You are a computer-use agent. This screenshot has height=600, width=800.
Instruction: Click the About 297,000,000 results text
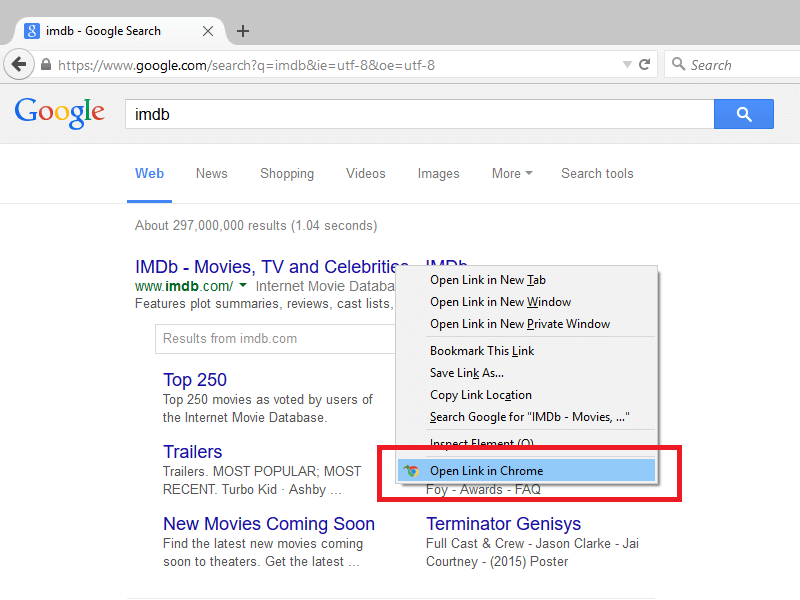256,226
